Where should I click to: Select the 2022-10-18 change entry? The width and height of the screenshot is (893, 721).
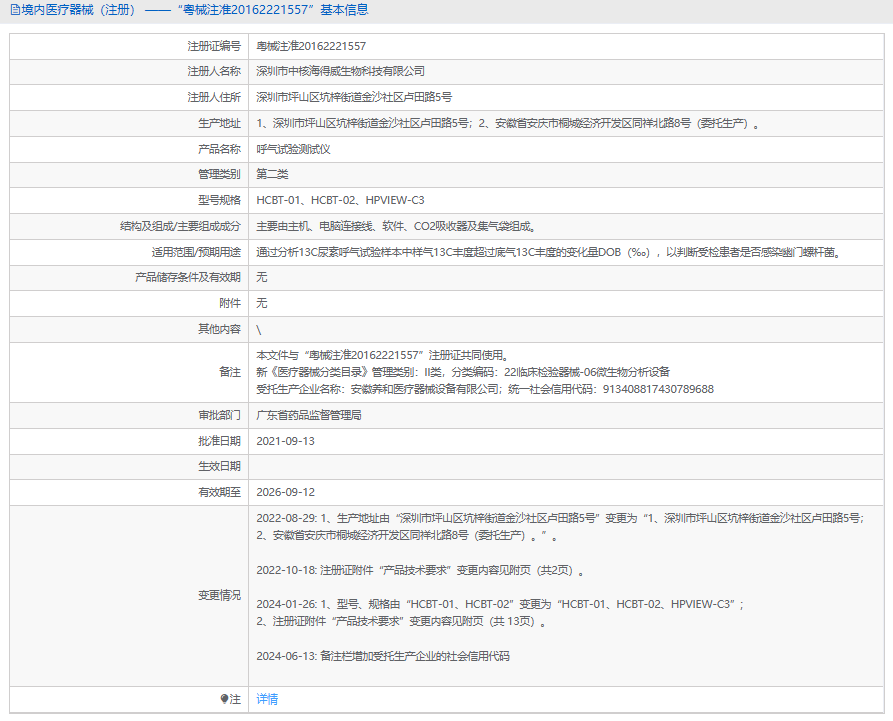[x=420, y=570]
